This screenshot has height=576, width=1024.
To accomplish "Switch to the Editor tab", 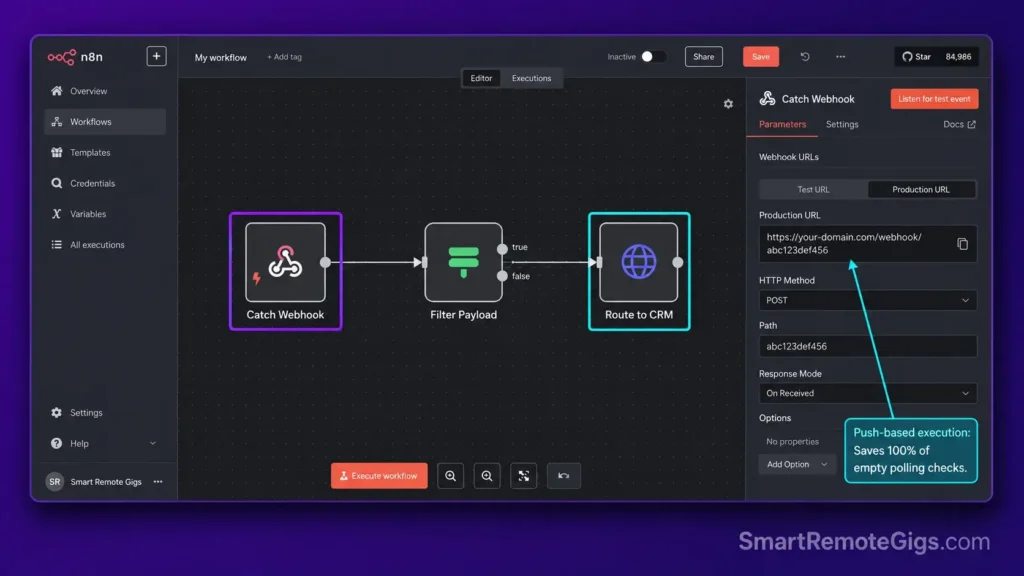I will pyautogui.click(x=481, y=78).
